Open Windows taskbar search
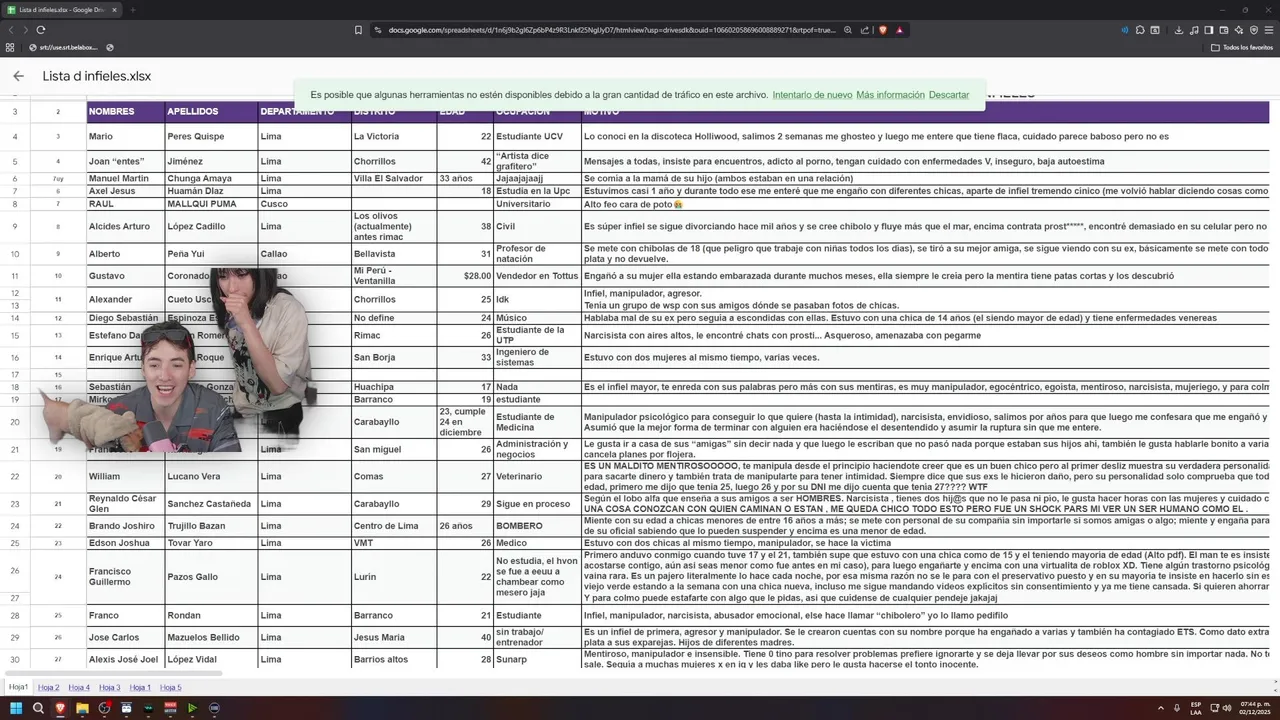The height and width of the screenshot is (720, 1280). tap(37, 708)
